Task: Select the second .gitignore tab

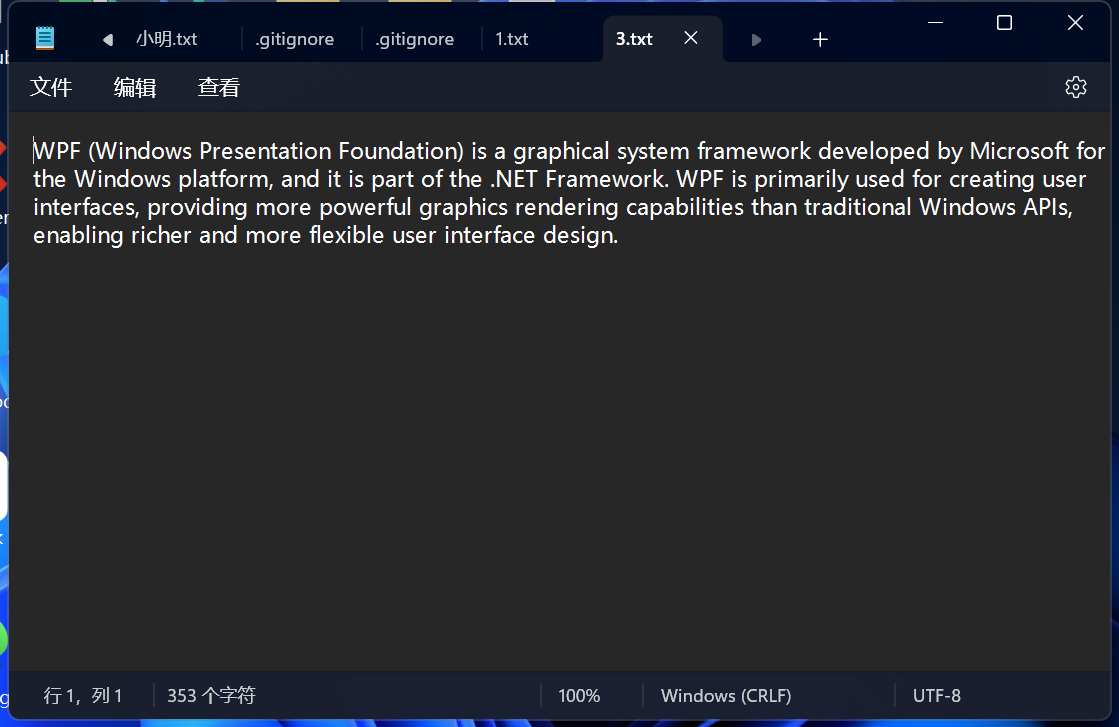Action: point(415,38)
